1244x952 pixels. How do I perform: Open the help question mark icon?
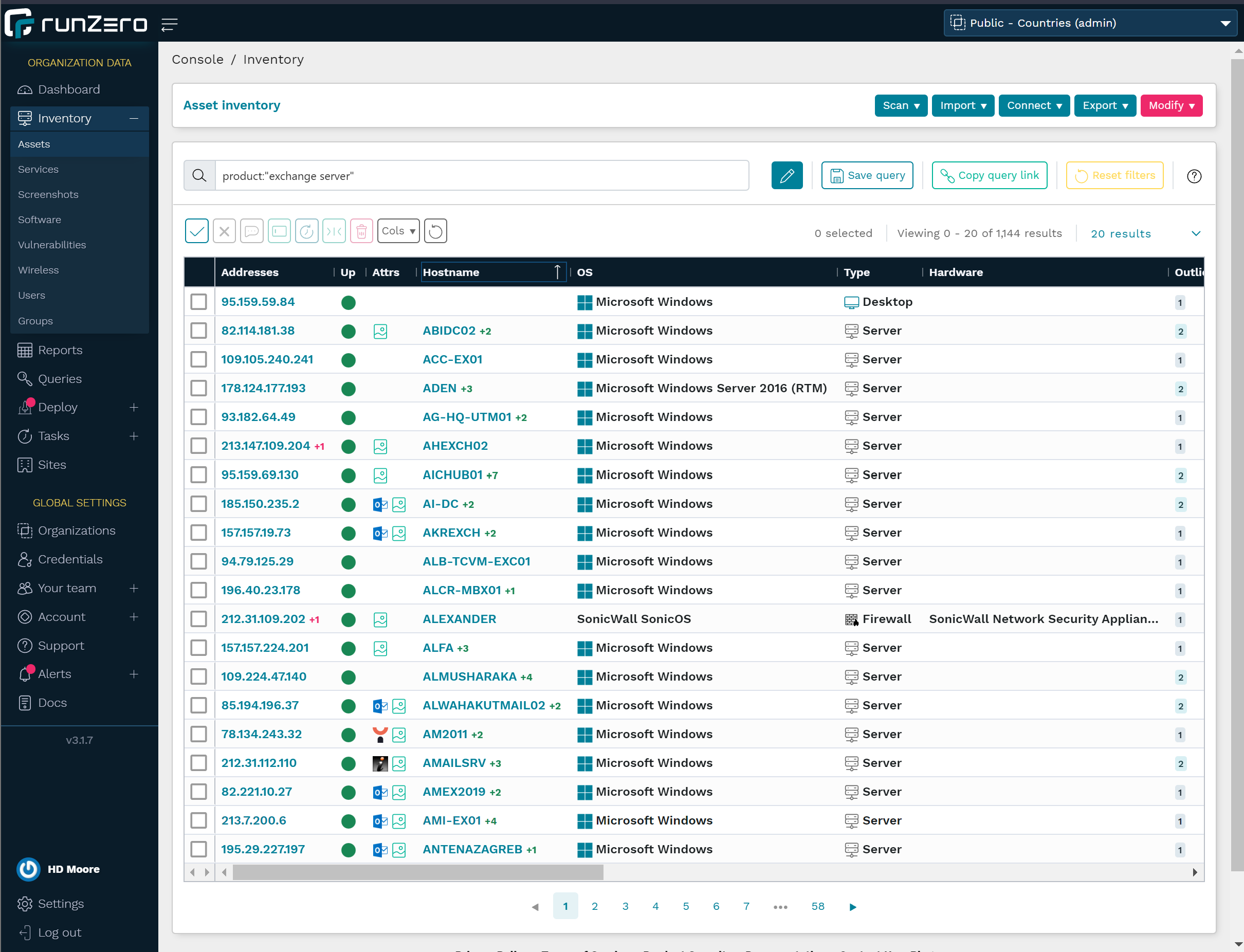tap(1194, 176)
